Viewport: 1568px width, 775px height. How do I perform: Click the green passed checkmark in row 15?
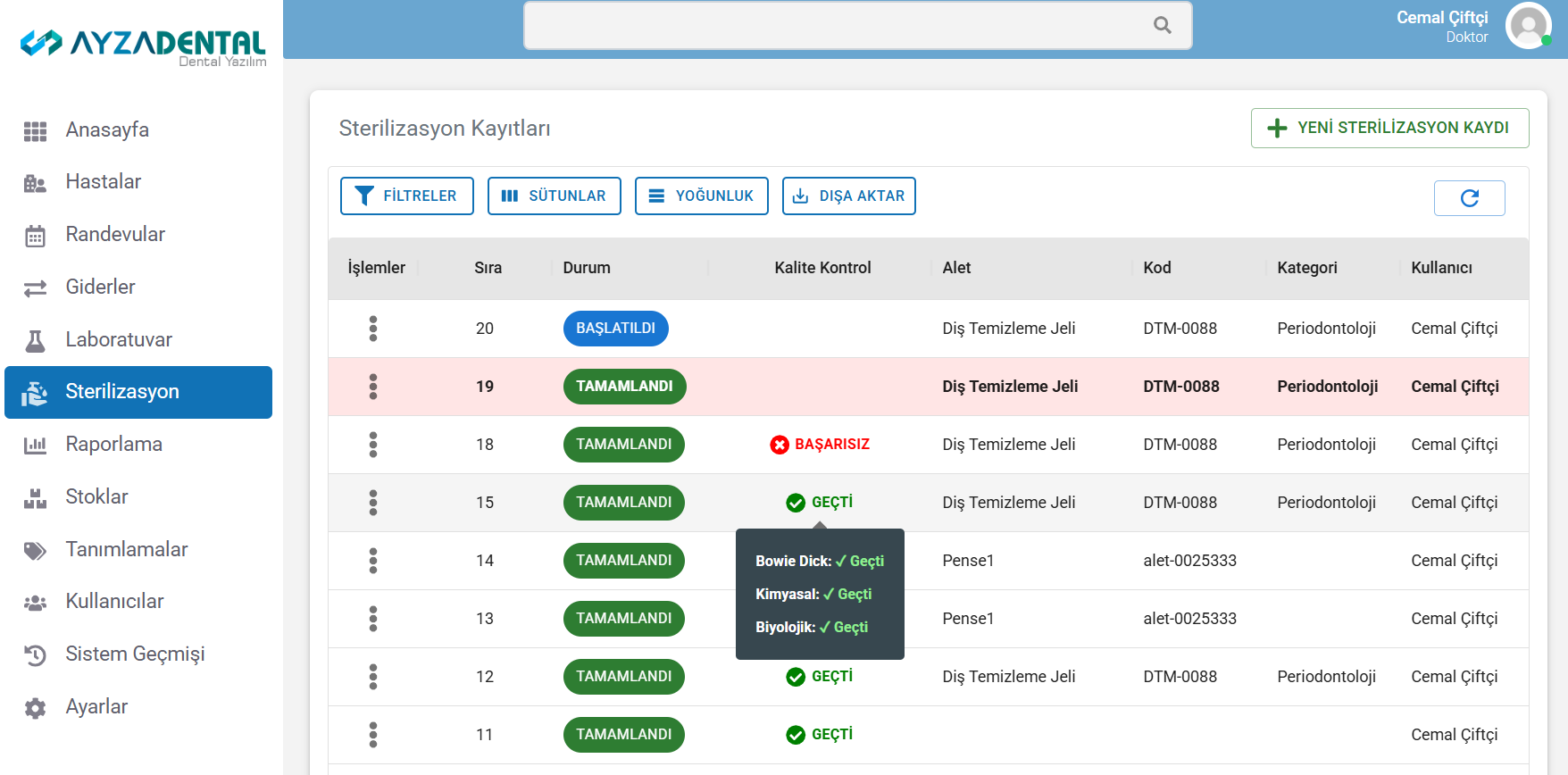(x=796, y=503)
